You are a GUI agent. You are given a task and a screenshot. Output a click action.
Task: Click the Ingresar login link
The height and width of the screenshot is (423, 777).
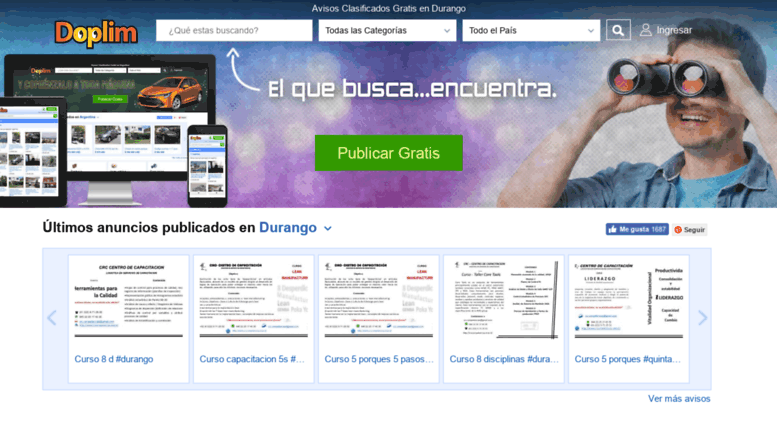674,30
